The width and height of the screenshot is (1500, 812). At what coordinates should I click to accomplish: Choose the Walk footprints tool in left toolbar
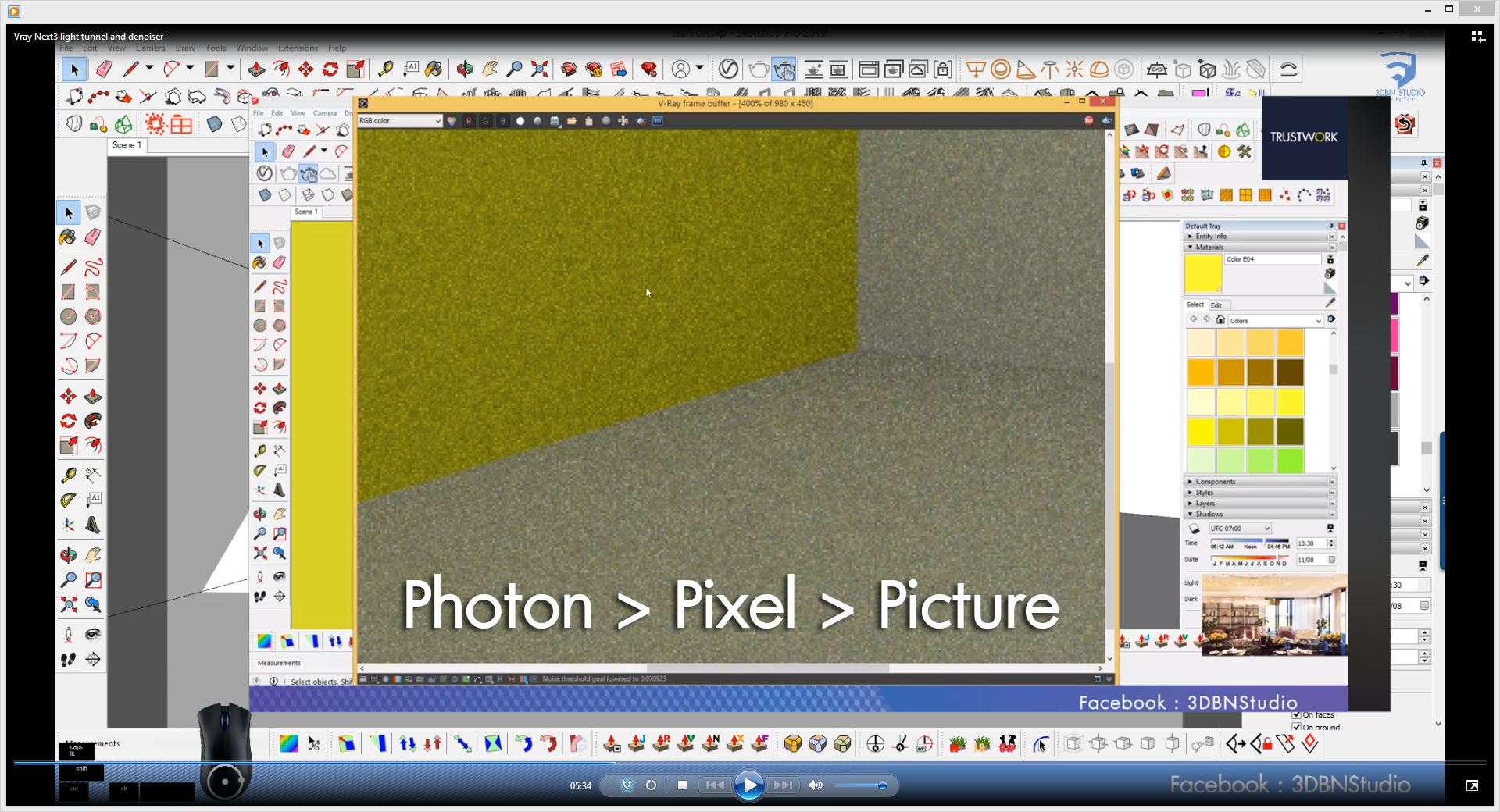69,660
